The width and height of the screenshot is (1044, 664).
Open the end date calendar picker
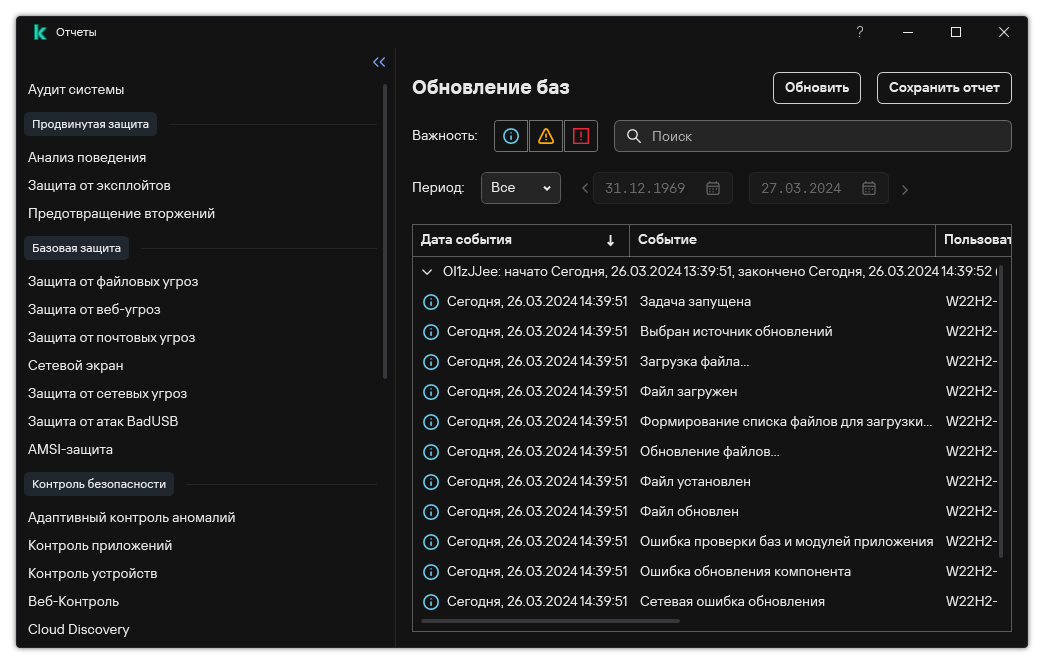[869, 188]
